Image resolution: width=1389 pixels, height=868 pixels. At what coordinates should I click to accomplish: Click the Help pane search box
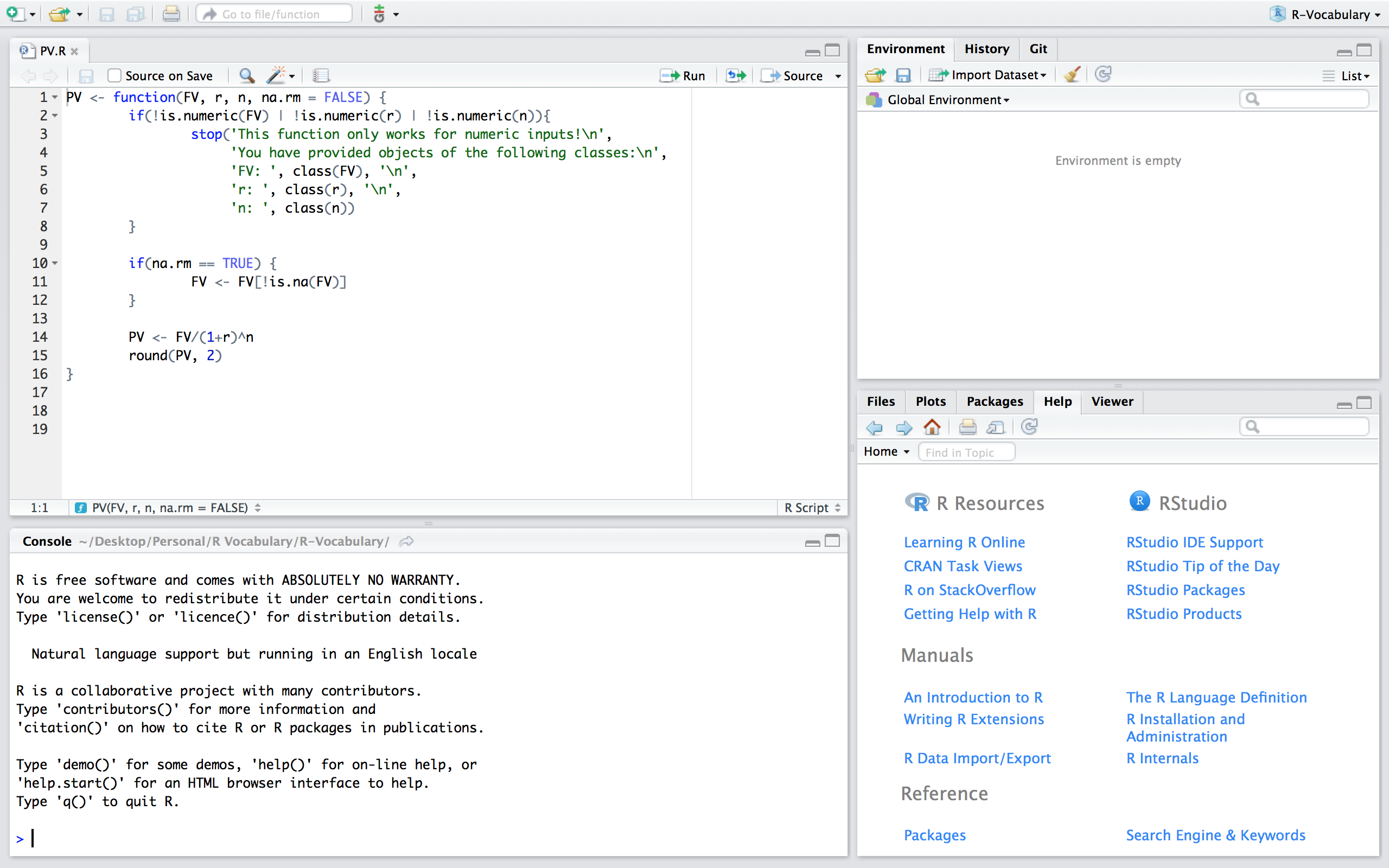pyautogui.click(x=1304, y=426)
